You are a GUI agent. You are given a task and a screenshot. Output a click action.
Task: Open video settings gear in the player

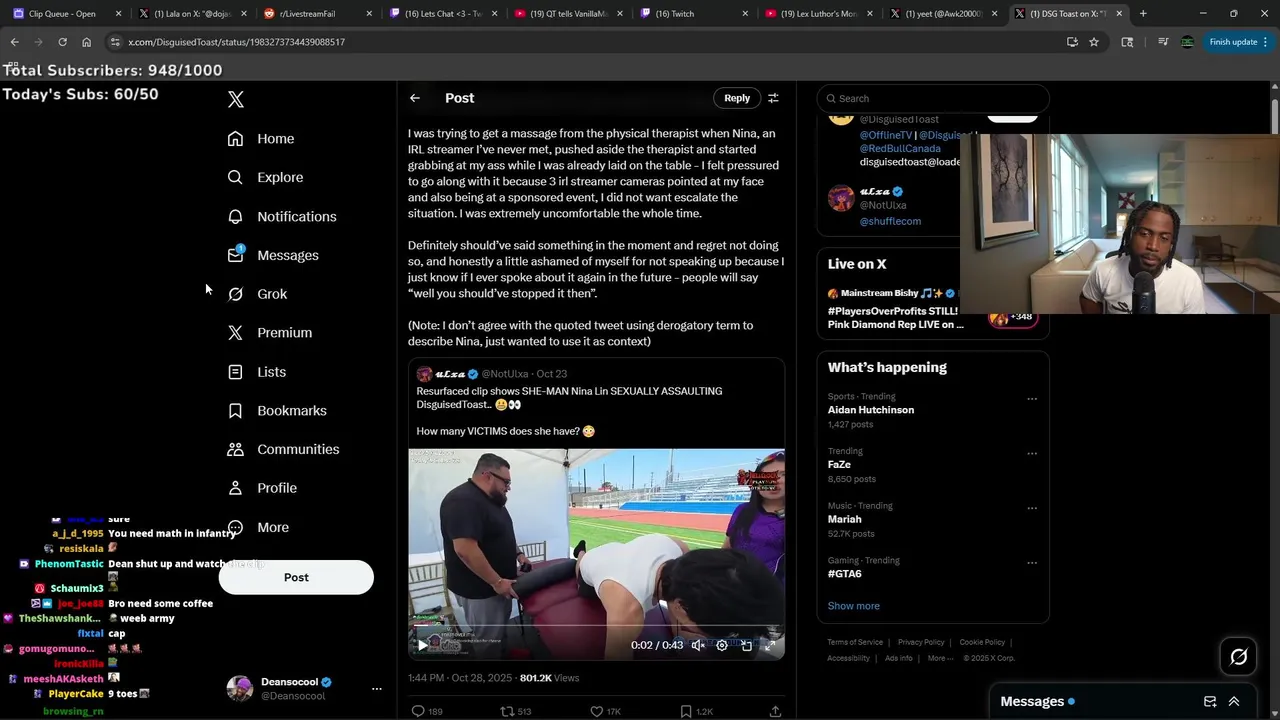point(722,645)
